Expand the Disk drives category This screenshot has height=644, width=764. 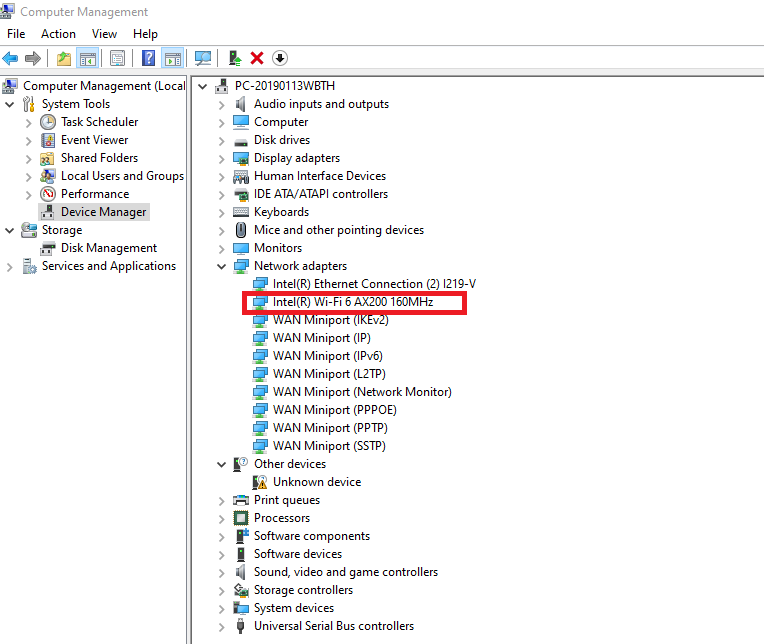(x=222, y=141)
